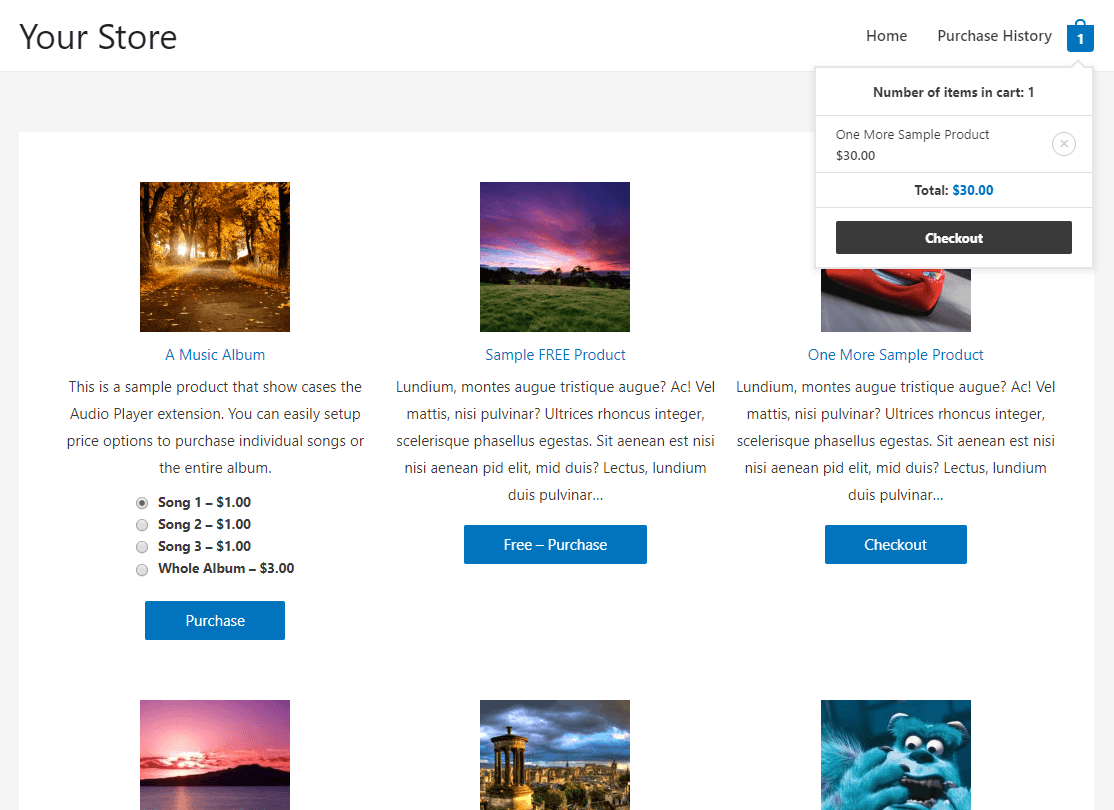The height and width of the screenshot is (810, 1114).
Task: Click Purchase under A Music Album
Action: click(x=214, y=620)
